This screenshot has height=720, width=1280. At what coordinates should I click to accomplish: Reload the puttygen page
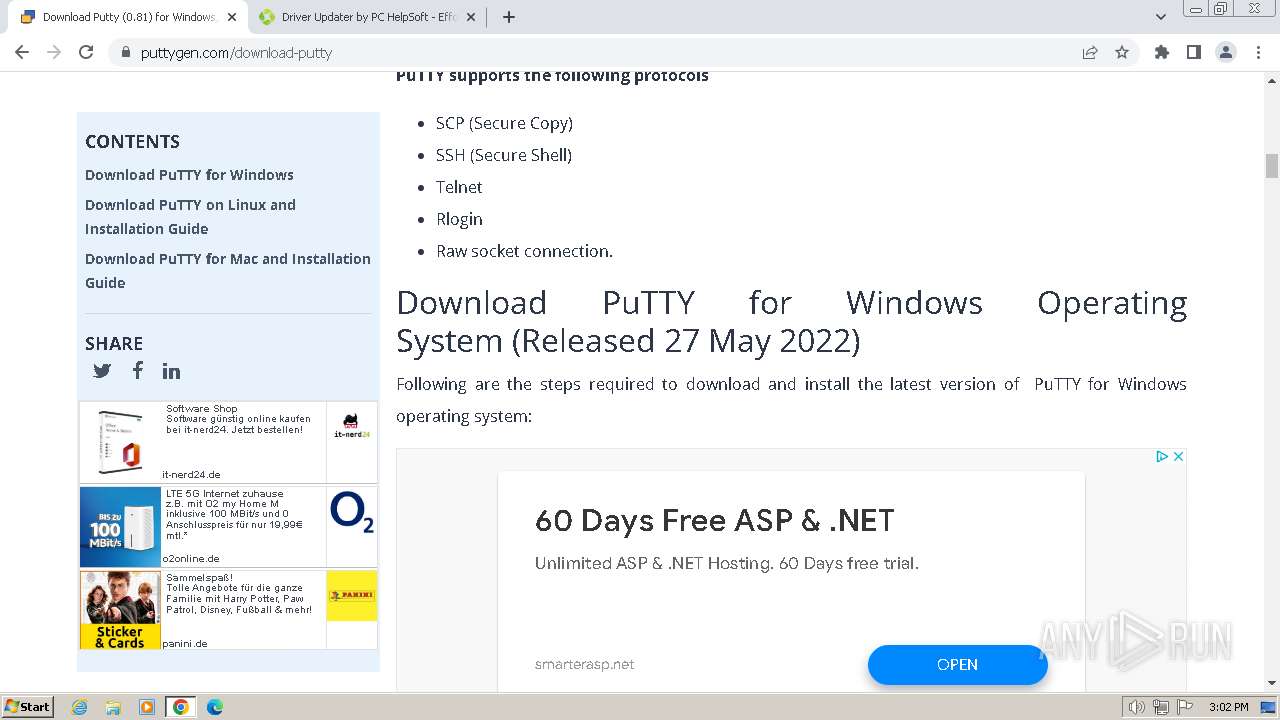(x=86, y=52)
